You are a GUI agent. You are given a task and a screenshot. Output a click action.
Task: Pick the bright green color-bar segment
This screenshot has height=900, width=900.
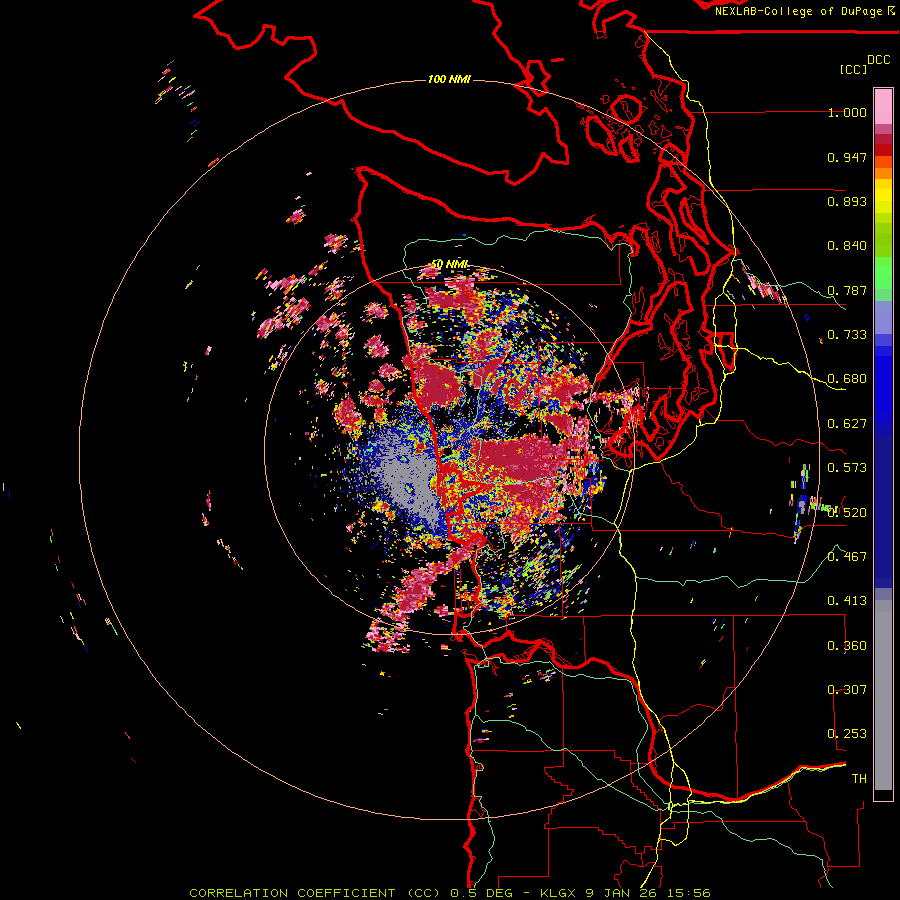[x=883, y=273]
